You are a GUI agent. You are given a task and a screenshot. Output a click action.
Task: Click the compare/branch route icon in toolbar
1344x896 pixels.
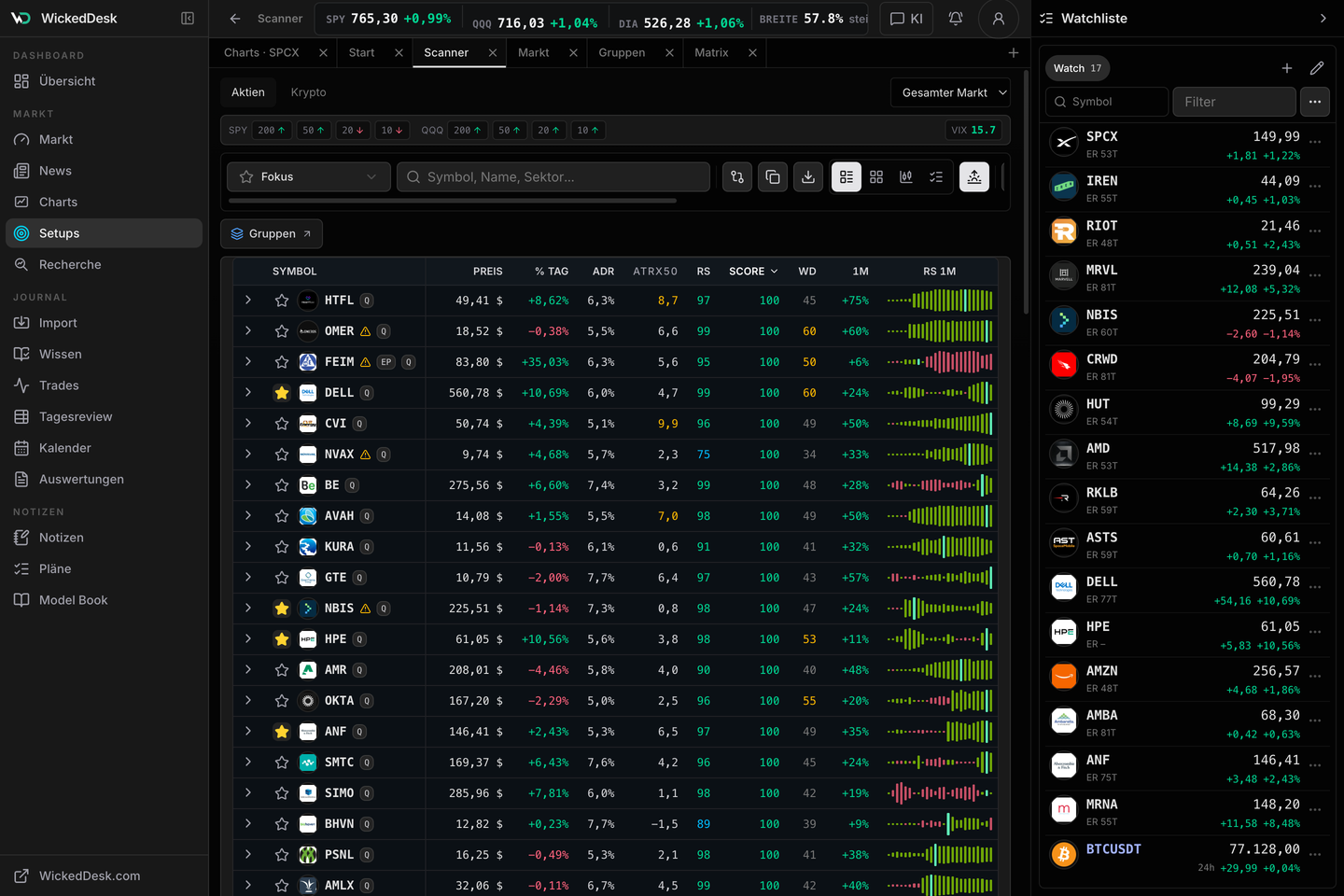(x=737, y=176)
